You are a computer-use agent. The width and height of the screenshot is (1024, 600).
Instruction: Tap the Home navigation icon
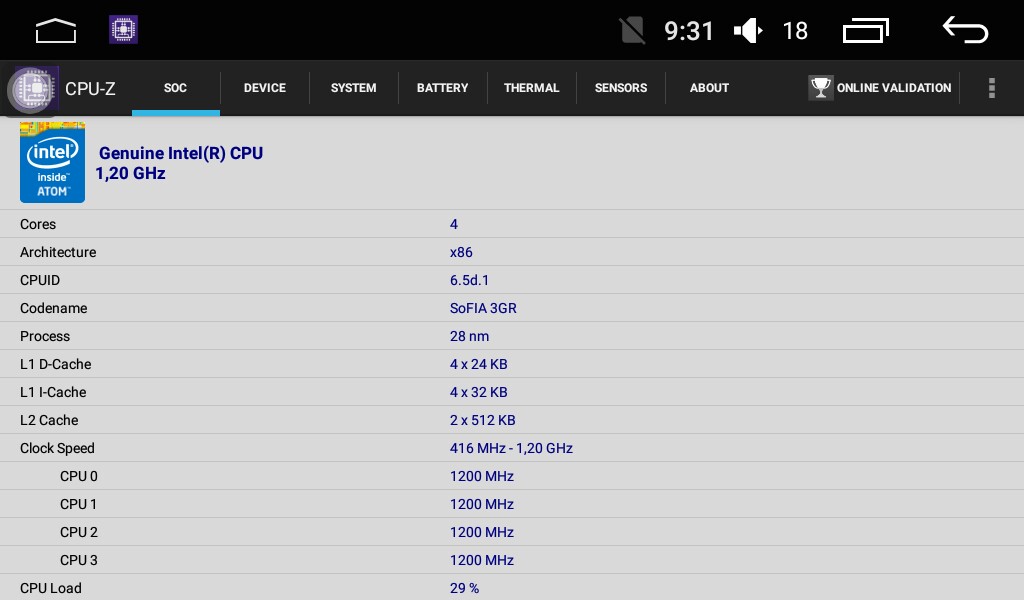(x=56, y=31)
